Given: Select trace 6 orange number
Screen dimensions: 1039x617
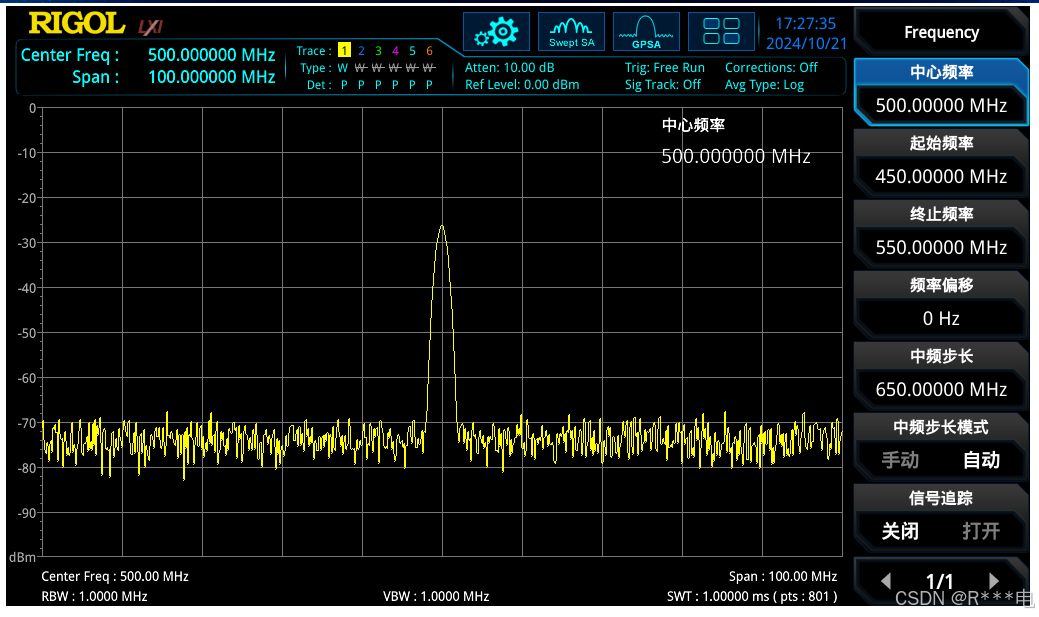Looking at the screenshot, I should point(429,50).
